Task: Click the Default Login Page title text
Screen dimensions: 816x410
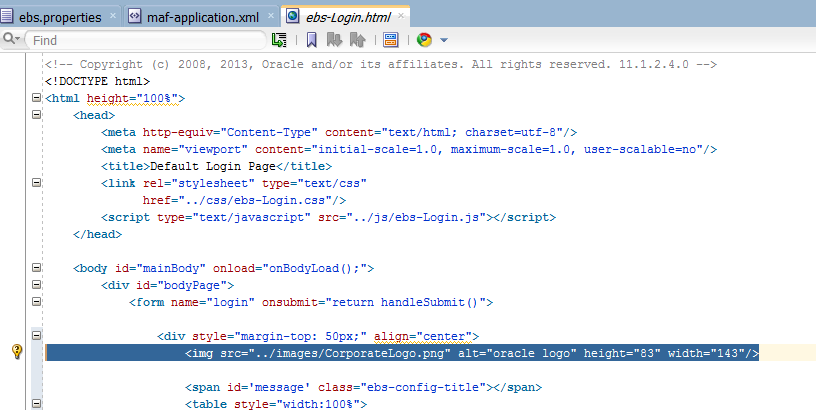Action: (213, 166)
